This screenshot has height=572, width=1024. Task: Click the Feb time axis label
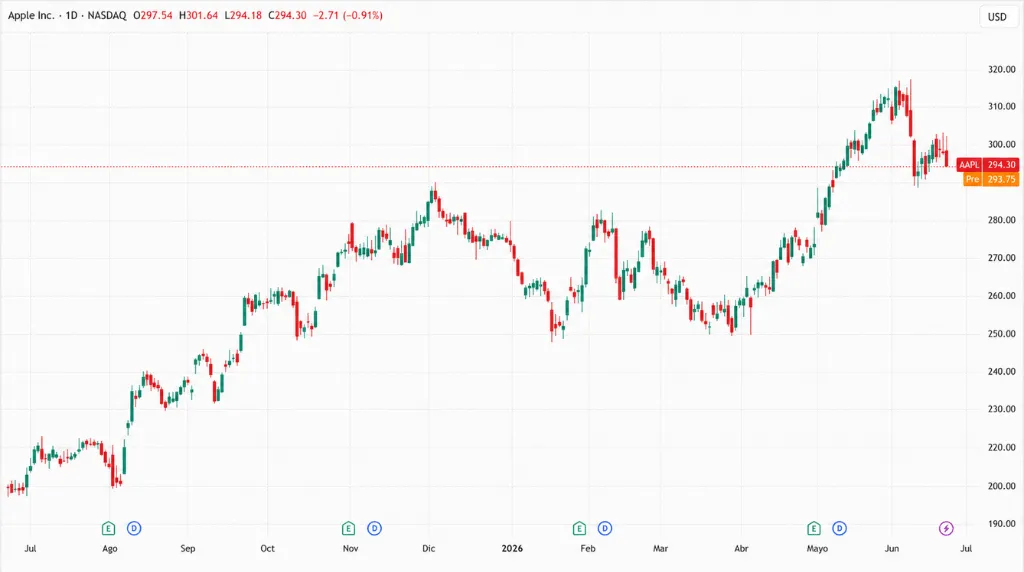(x=588, y=548)
